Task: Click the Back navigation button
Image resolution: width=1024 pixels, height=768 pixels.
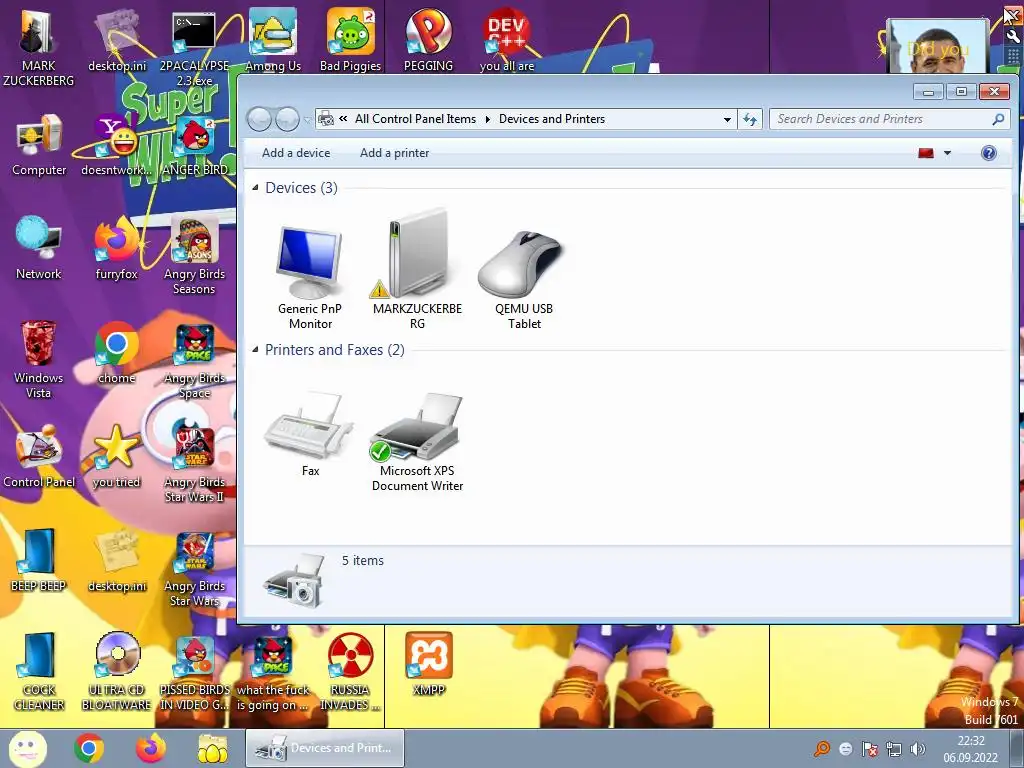Action: tap(259, 119)
